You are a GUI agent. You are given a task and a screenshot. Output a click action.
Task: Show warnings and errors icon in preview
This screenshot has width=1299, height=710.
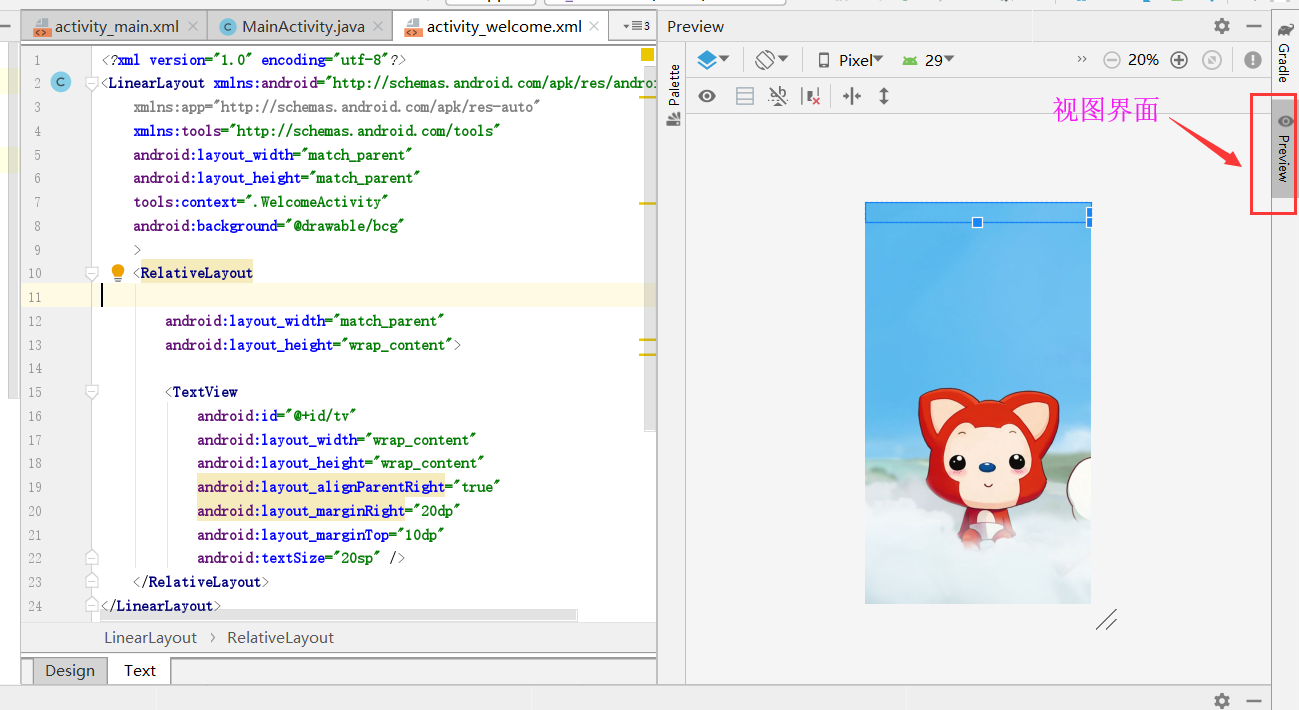(x=1253, y=60)
